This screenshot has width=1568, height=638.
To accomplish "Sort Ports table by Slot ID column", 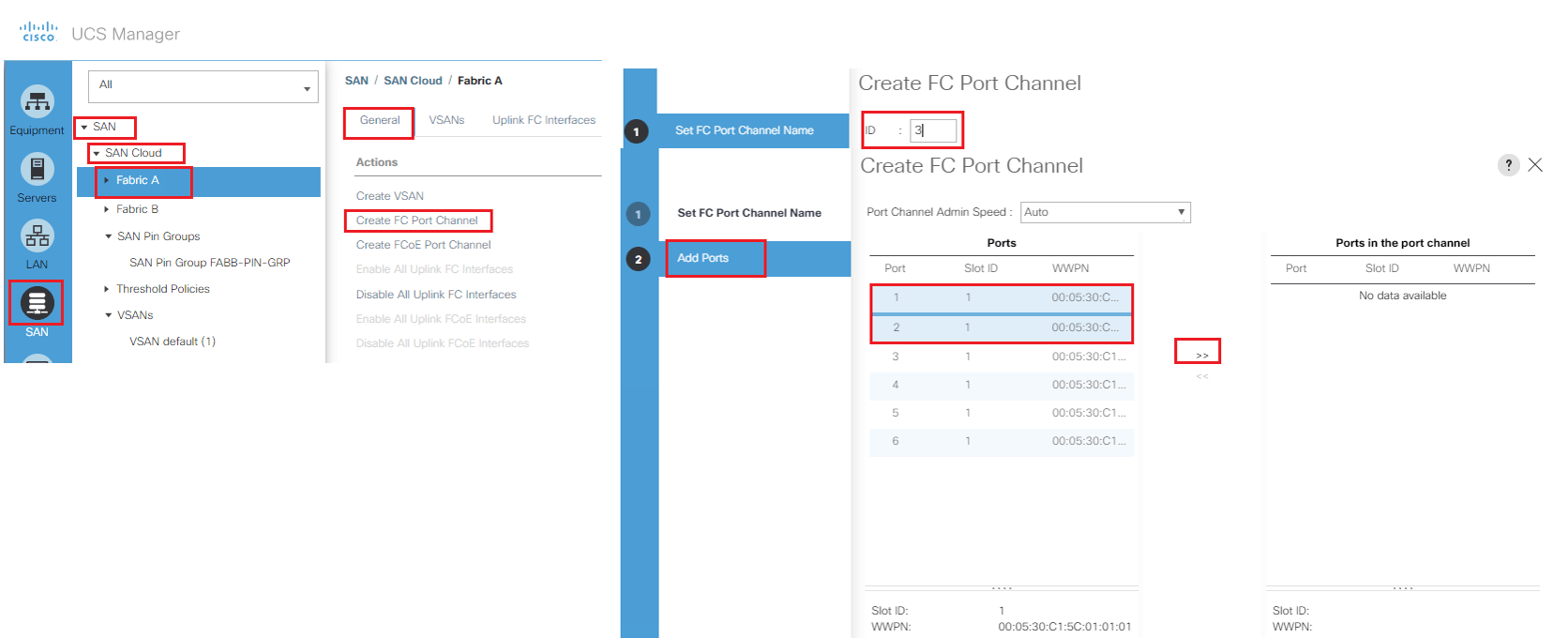I will pyautogui.click(x=981, y=268).
